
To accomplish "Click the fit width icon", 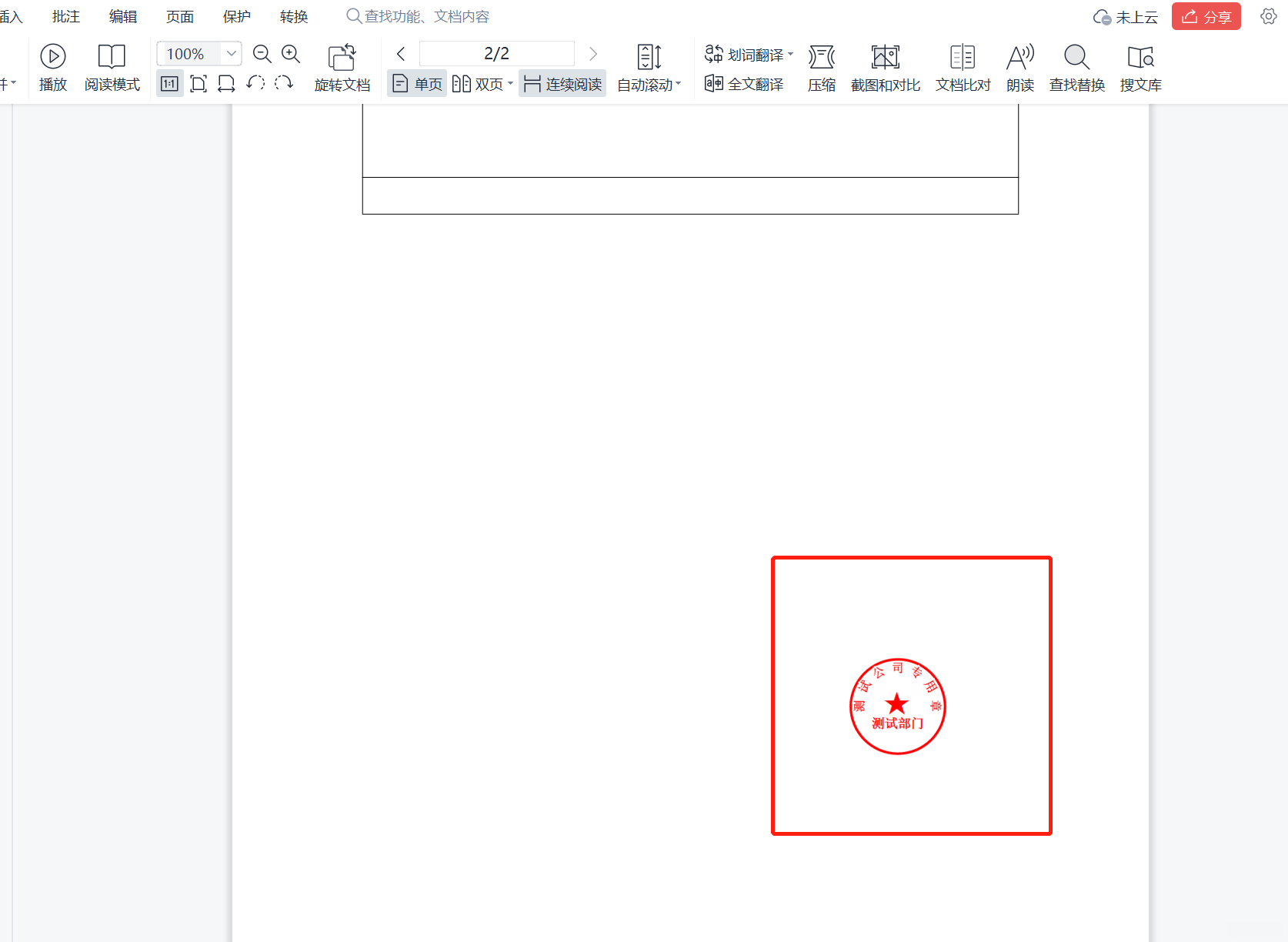I will (226, 83).
